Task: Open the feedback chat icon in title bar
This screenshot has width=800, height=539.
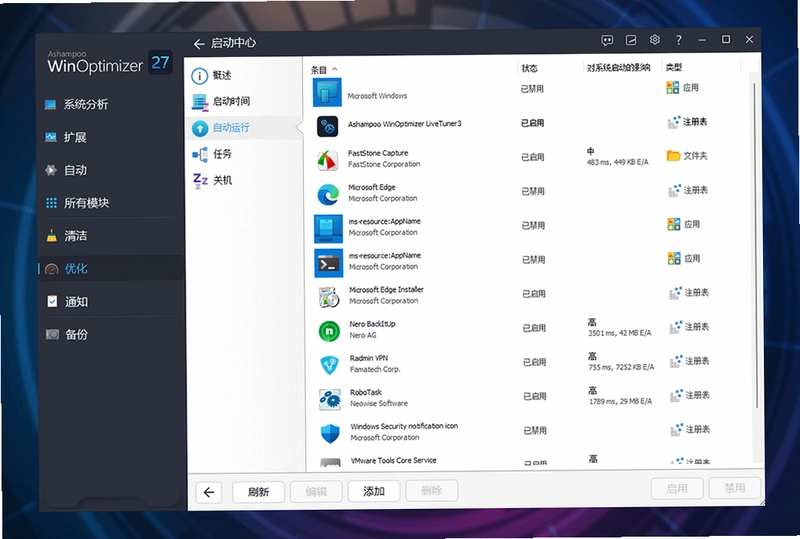Action: [607, 40]
